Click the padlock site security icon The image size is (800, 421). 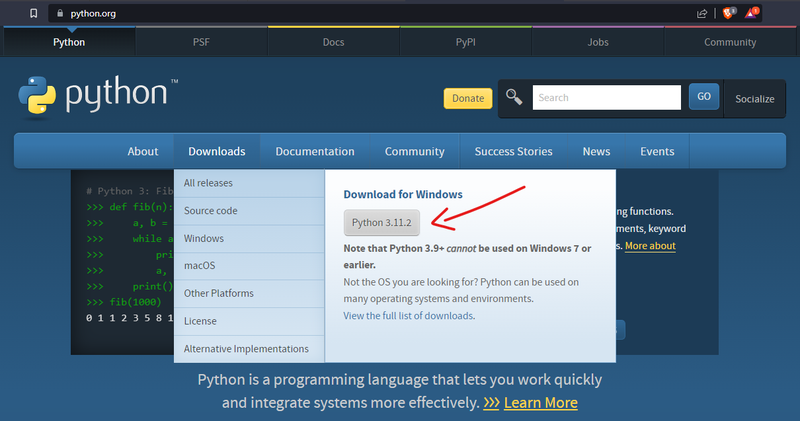[x=60, y=13]
